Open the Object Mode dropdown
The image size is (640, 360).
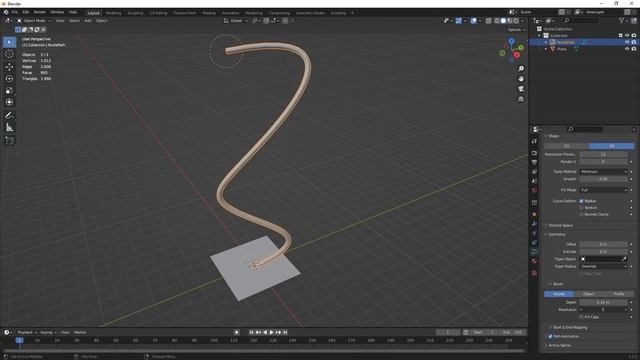pyautogui.click(x=33, y=20)
